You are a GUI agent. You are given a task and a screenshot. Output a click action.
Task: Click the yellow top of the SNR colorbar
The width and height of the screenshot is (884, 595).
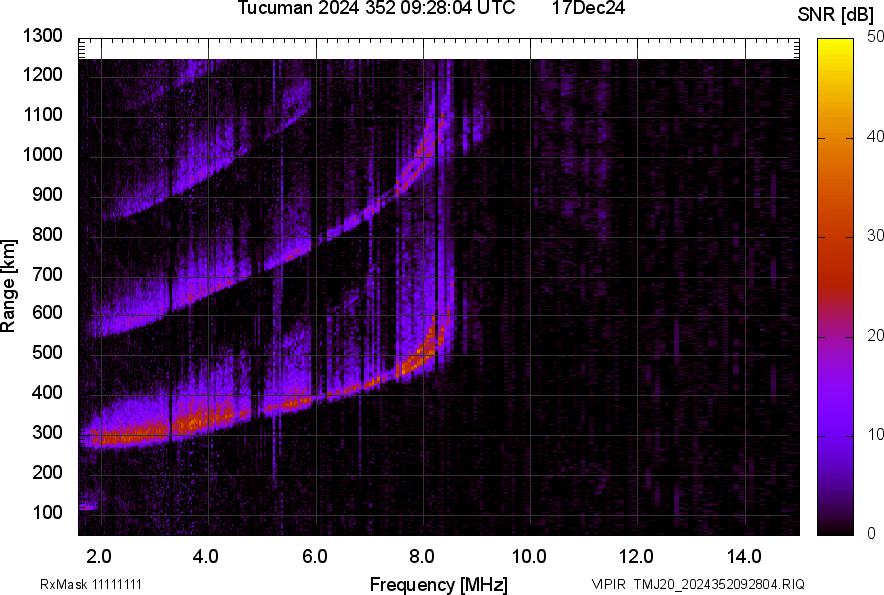click(x=835, y=45)
